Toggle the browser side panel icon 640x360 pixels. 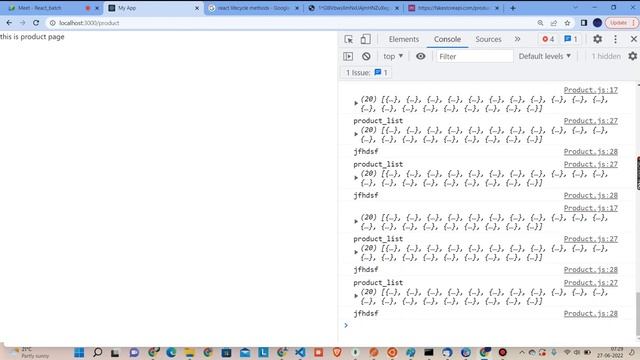(584, 23)
